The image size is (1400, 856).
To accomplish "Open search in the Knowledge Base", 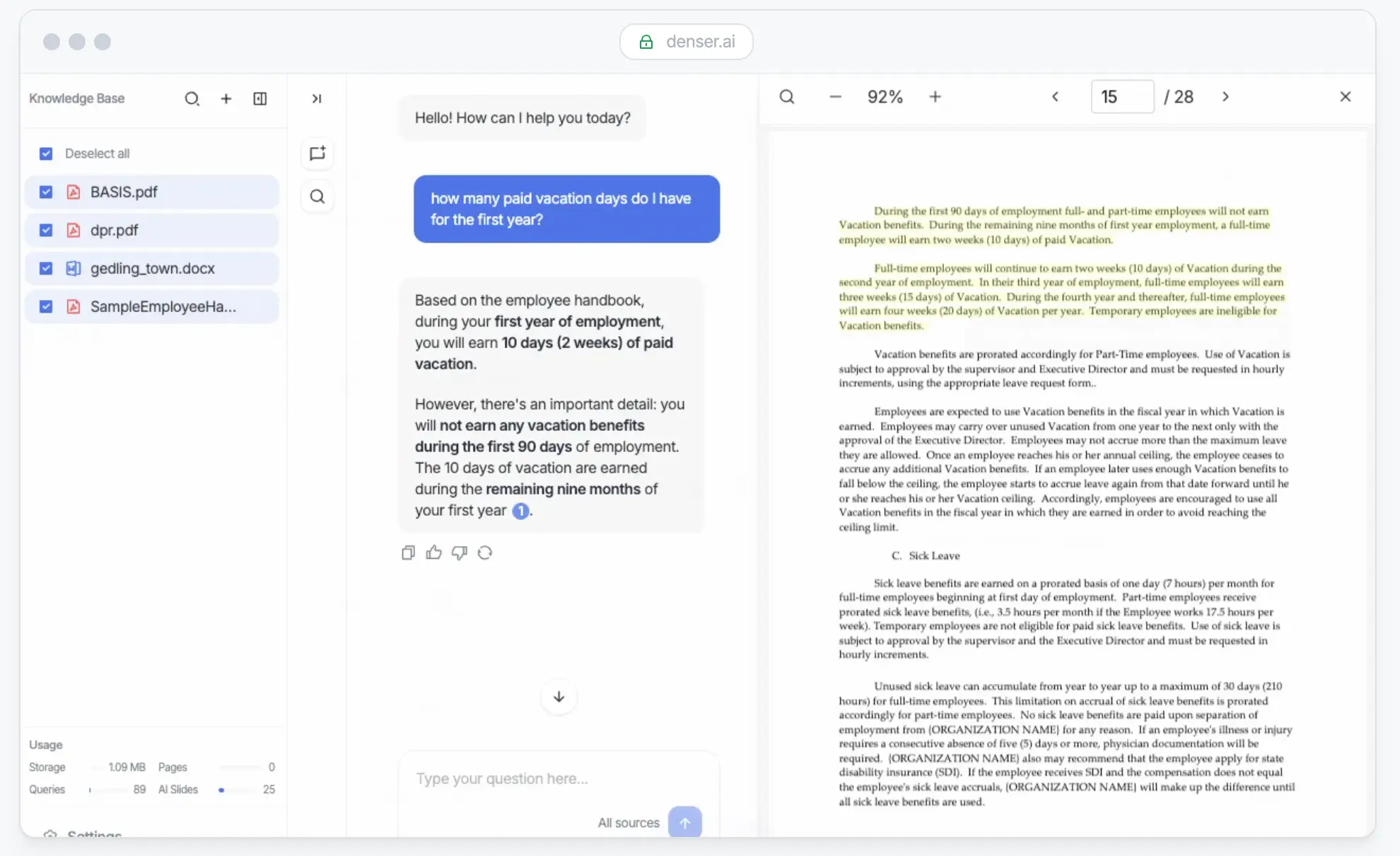I will coord(192,98).
